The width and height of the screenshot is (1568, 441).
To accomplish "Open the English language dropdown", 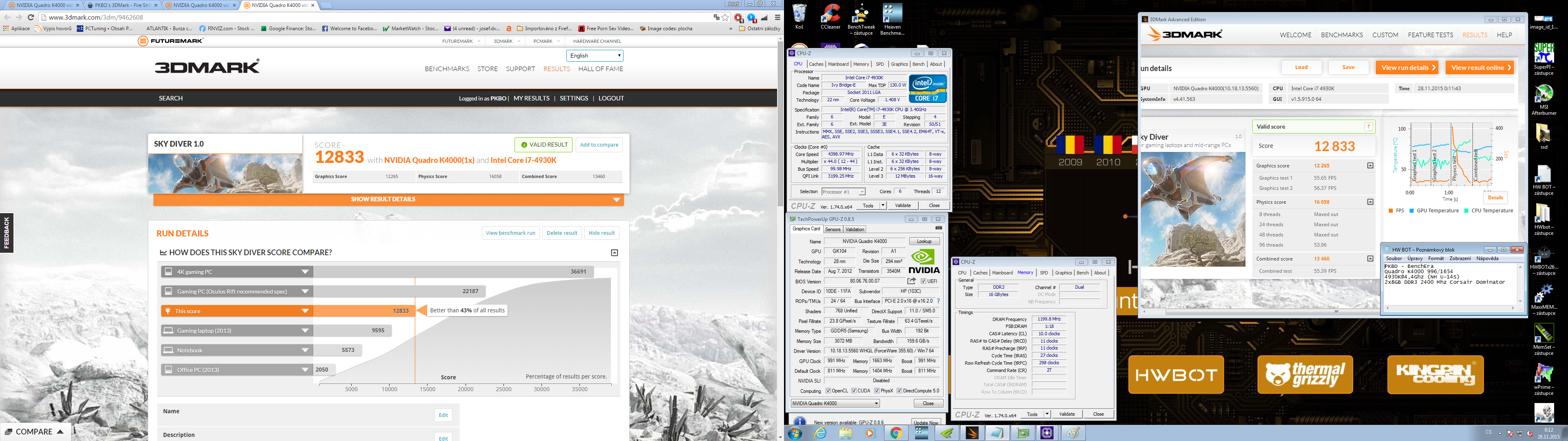I will 595,56.
